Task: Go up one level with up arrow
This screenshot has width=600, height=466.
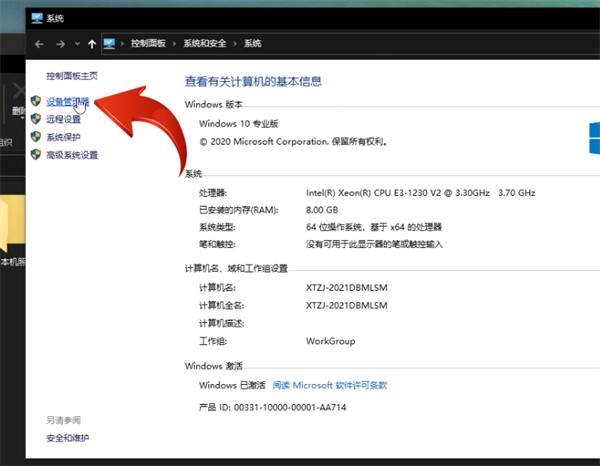Action: (92, 44)
